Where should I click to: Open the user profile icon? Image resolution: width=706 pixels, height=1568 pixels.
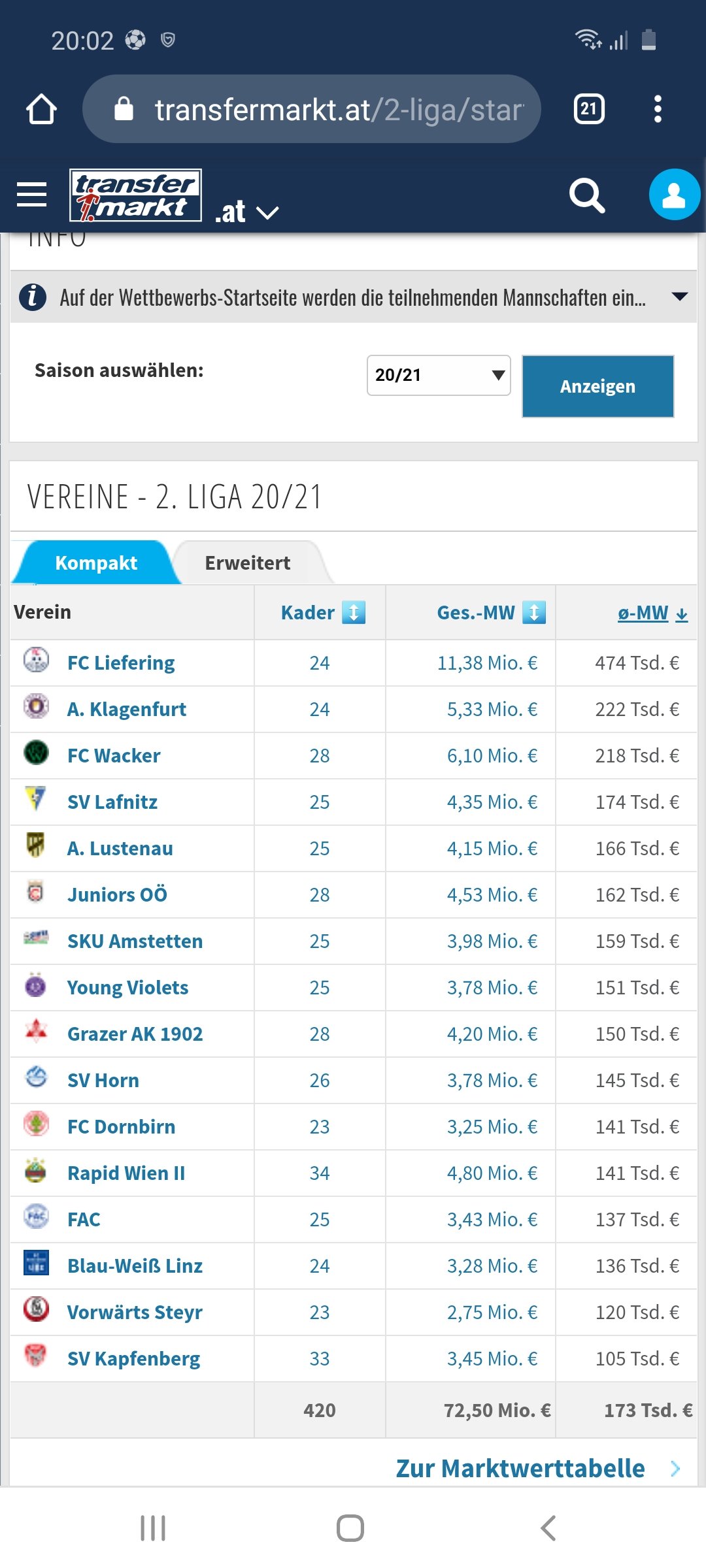point(674,195)
